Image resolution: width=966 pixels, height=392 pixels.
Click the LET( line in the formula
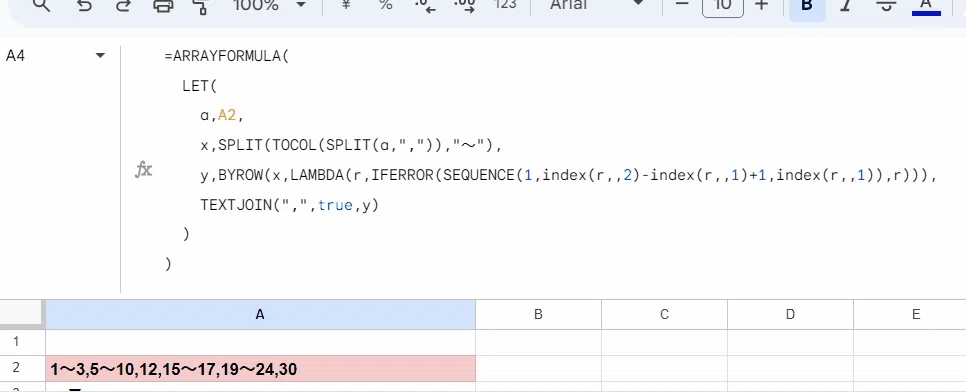200,86
